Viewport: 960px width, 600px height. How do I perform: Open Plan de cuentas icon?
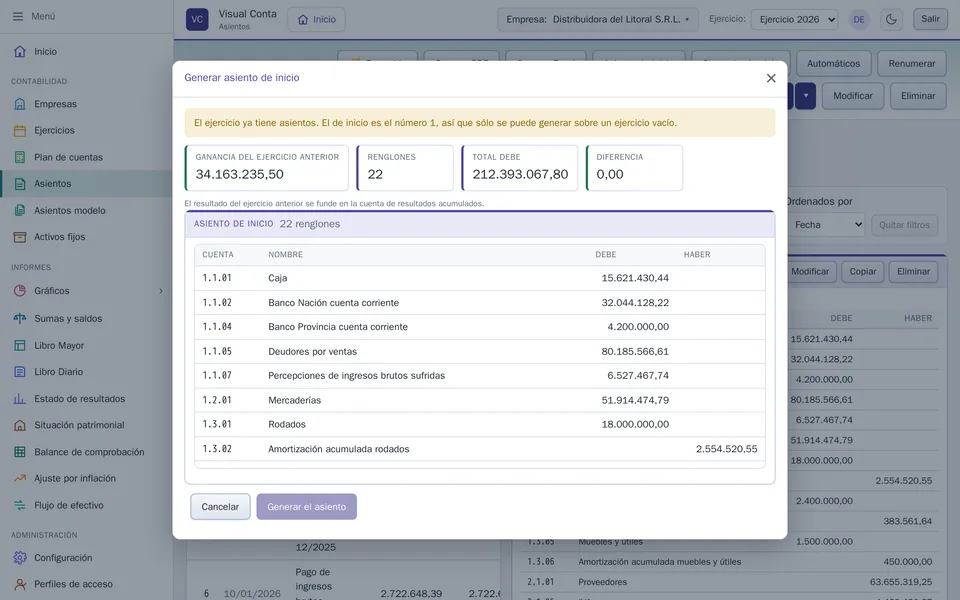pyautogui.click(x=20, y=157)
